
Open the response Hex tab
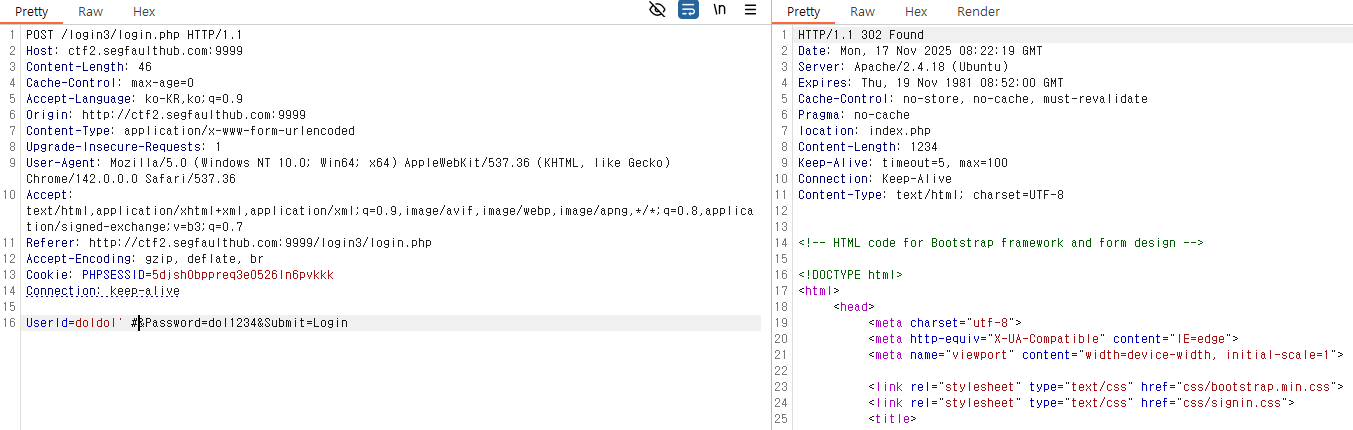[916, 12]
